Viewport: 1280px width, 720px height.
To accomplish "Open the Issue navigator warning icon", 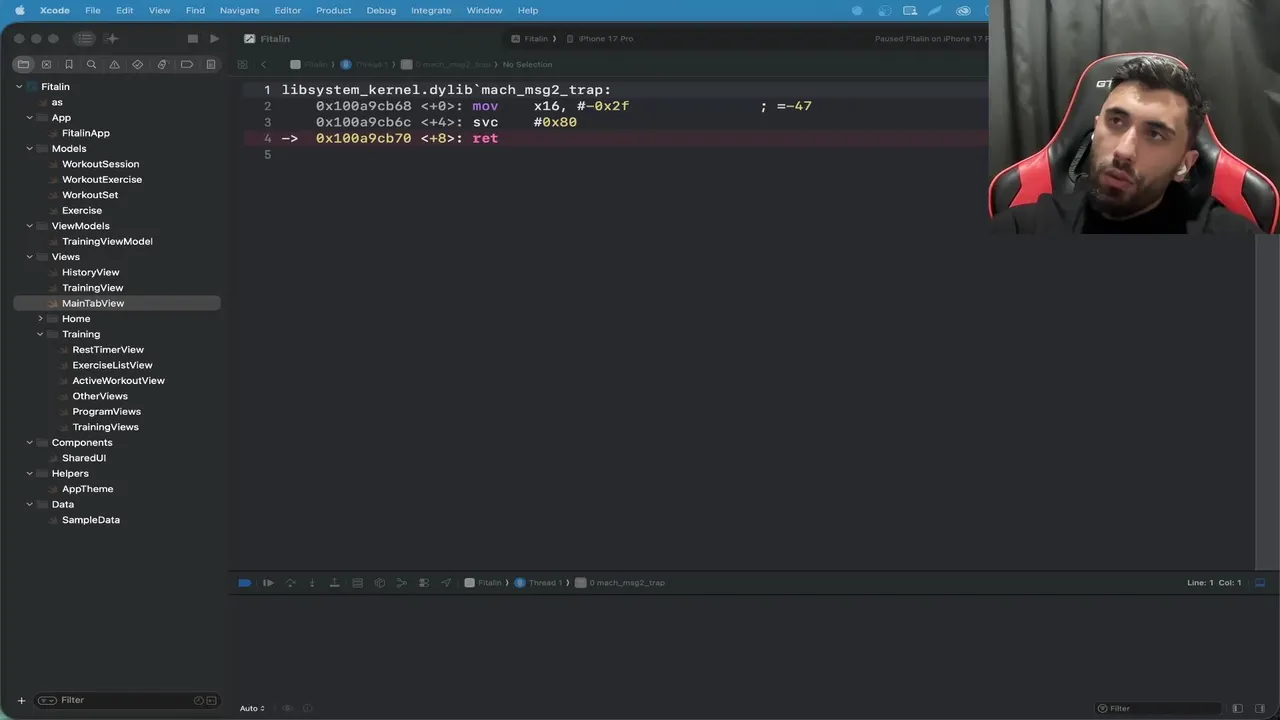I will coord(114,64).
